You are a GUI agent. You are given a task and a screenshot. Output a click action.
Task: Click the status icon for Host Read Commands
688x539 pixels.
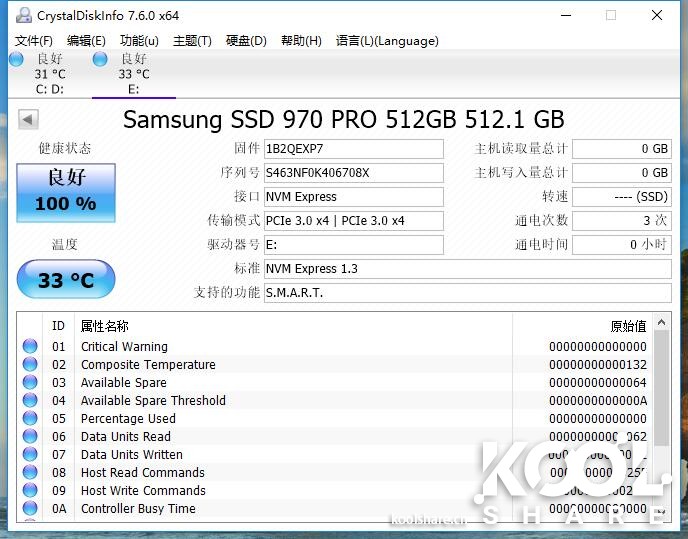click(x=30, y=472)
